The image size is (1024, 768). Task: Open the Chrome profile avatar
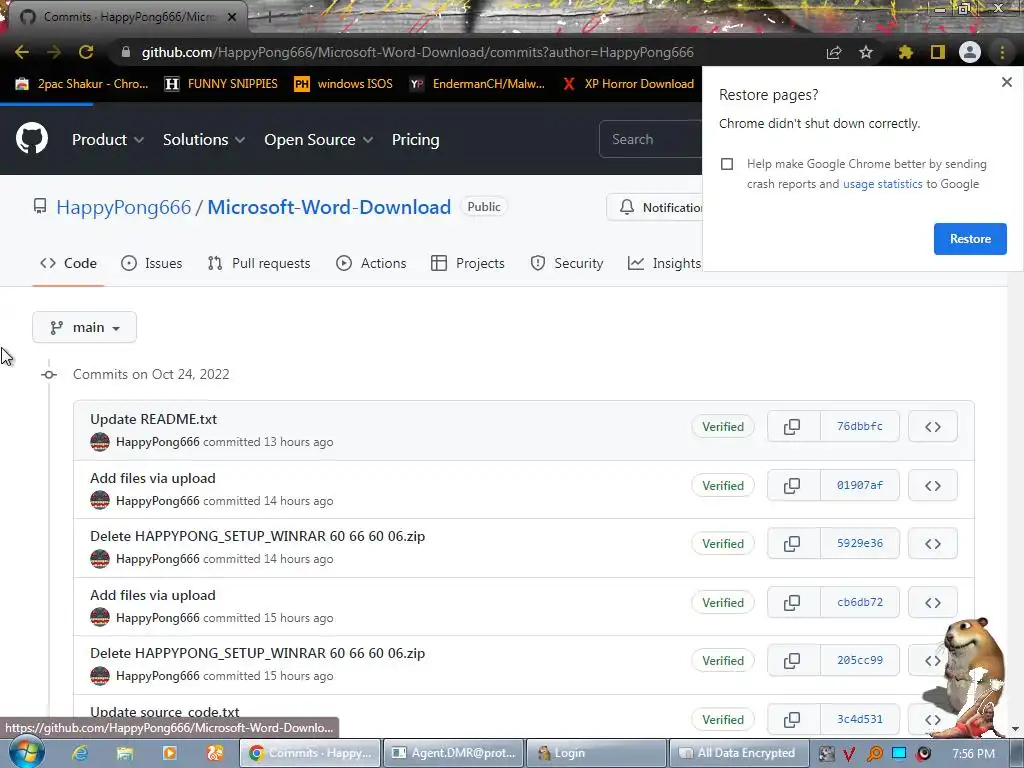tap(970, 52)
